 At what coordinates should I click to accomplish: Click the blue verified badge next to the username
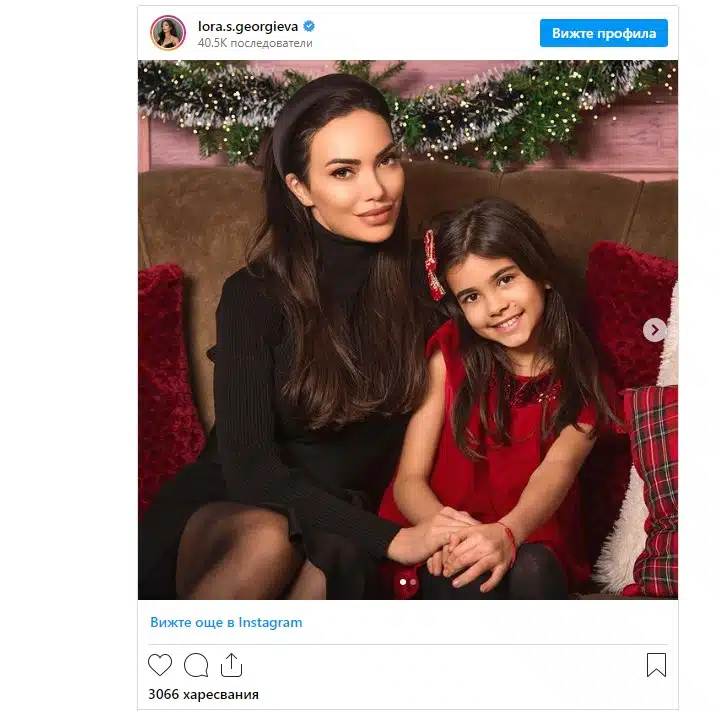point(309,26)
